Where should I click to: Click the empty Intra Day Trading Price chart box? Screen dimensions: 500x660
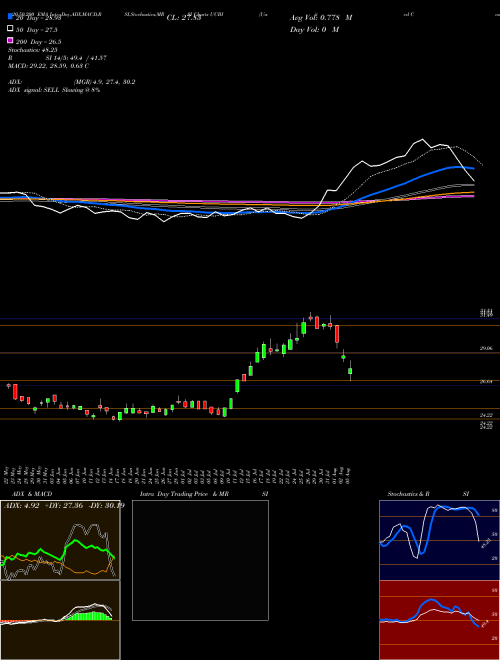pyautogui.click(x=200, y=560)
